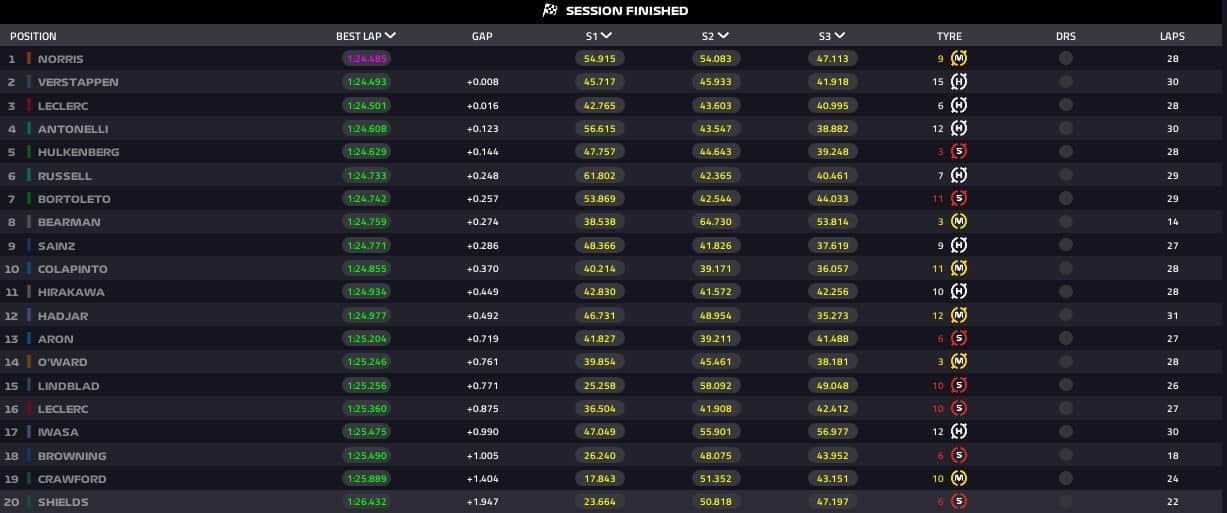Click the DRS indicator for Browning

(x=1066, y=456)
